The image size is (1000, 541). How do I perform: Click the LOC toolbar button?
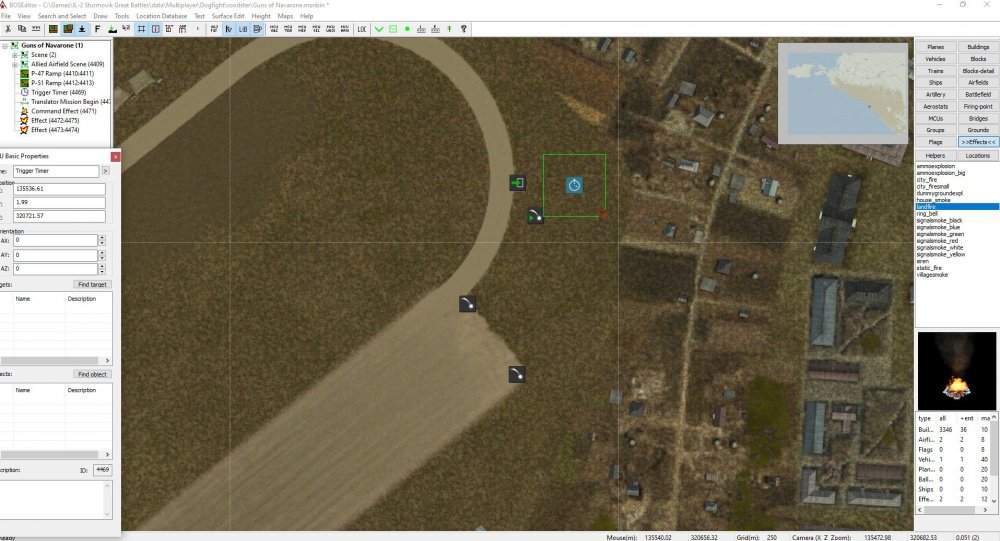click(x=362, y=29)
